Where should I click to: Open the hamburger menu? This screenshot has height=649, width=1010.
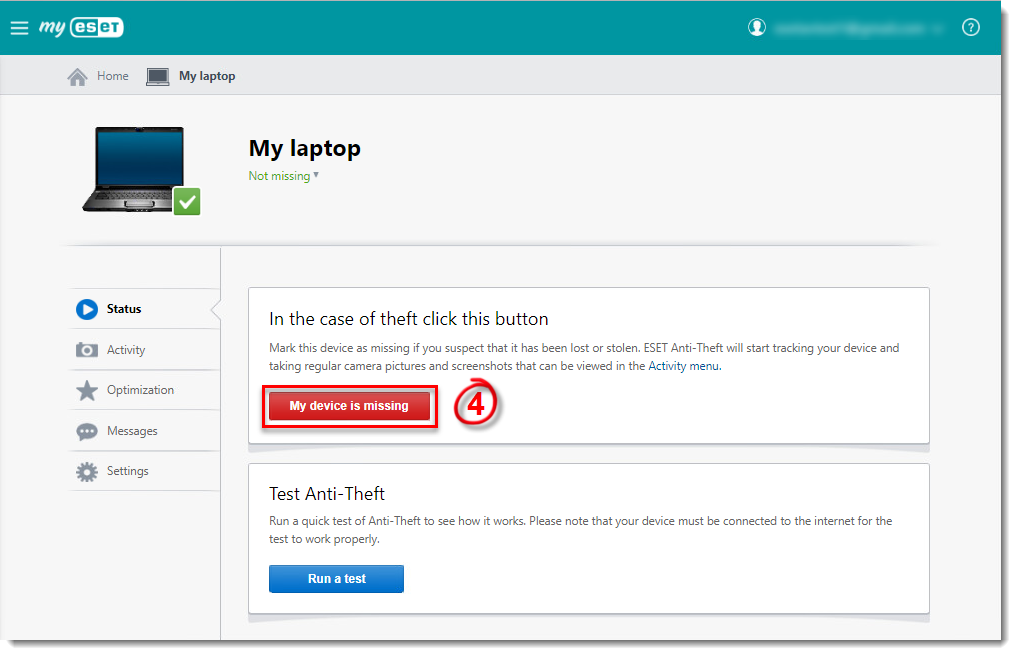[19, 28]
